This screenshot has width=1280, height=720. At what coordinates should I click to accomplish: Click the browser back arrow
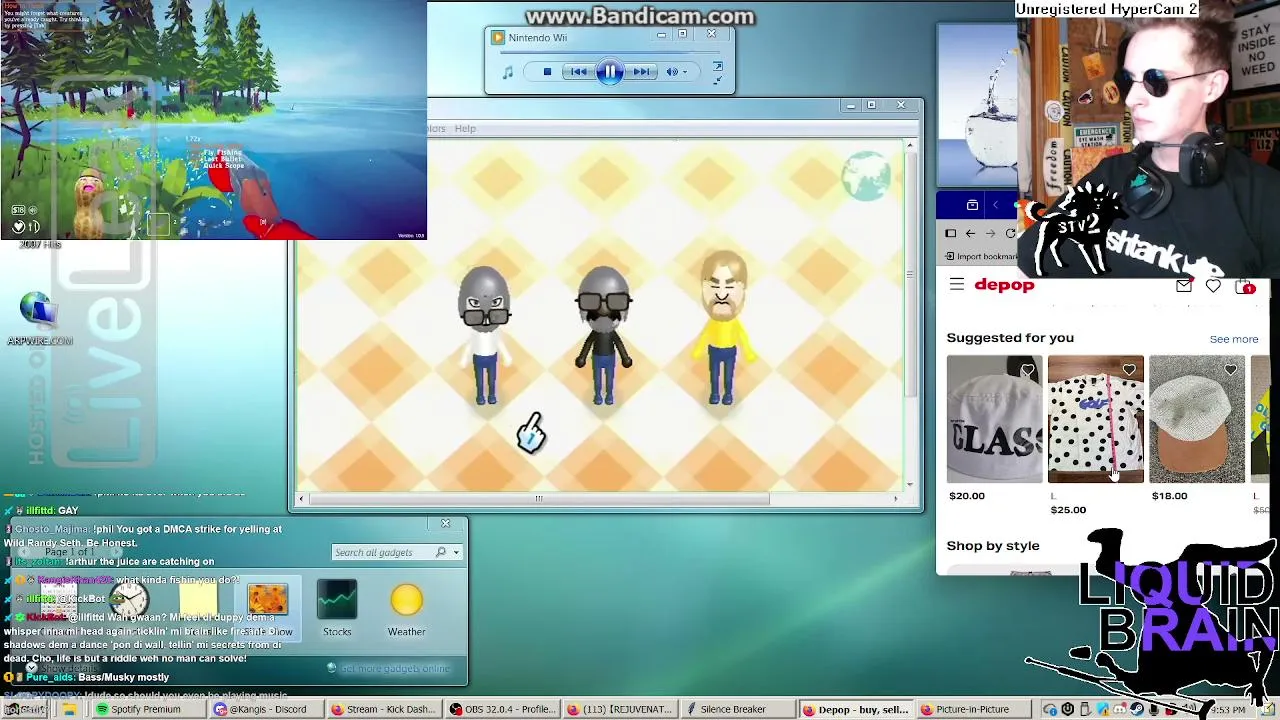[x=970, y=233]
